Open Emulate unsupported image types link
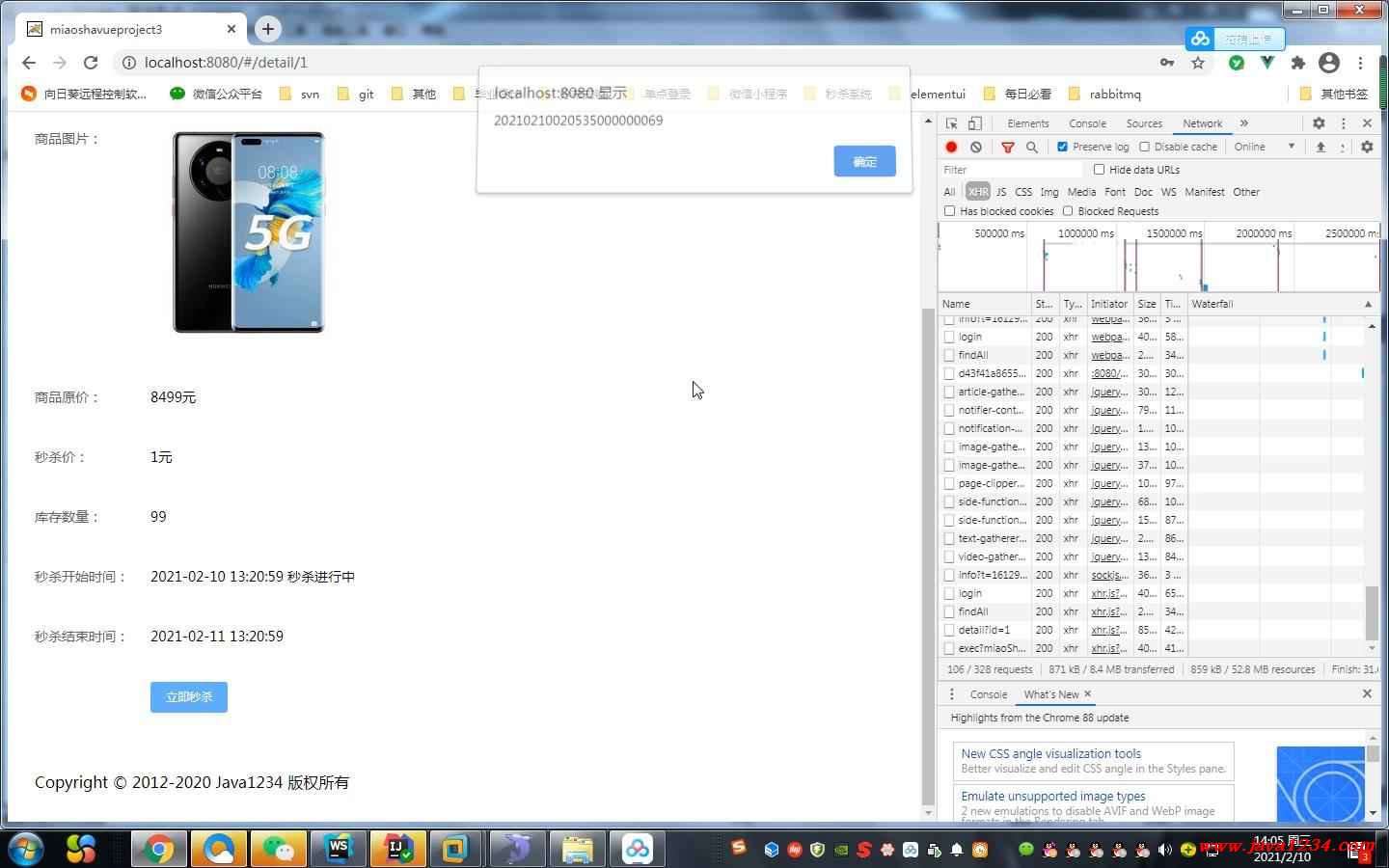The image size is (1389, 868). [1053, 797]
